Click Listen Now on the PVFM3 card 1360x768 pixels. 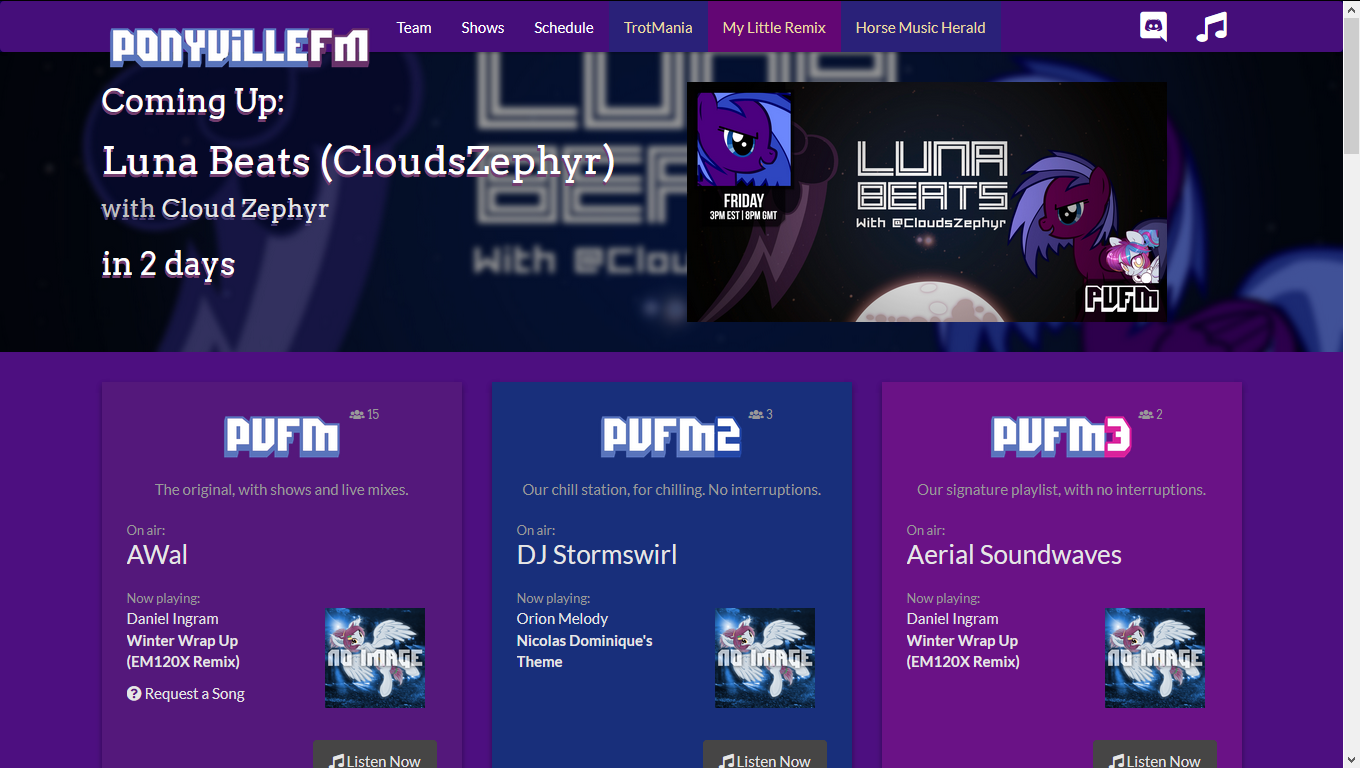[x=1155, y=755]
